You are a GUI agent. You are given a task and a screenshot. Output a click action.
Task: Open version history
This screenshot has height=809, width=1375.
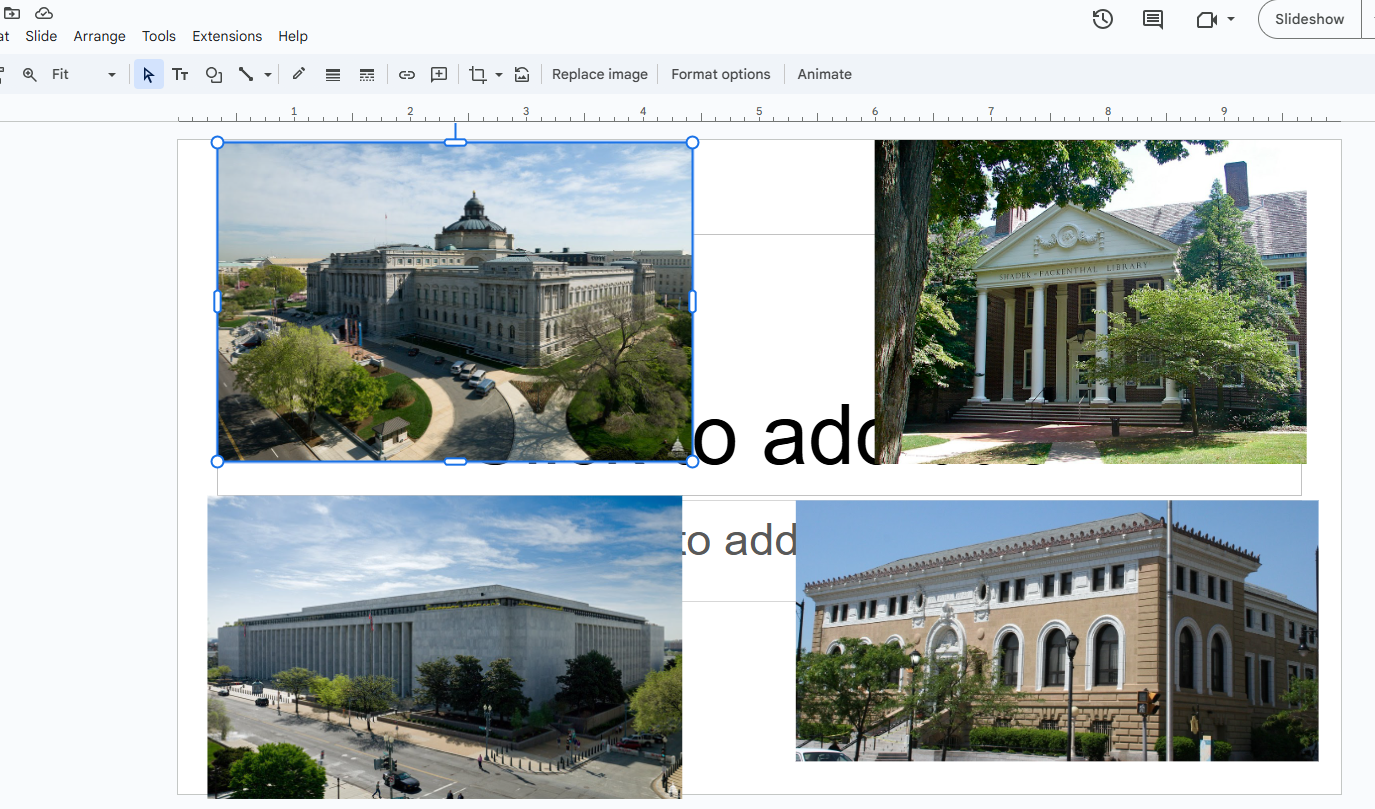point(1102,18)
